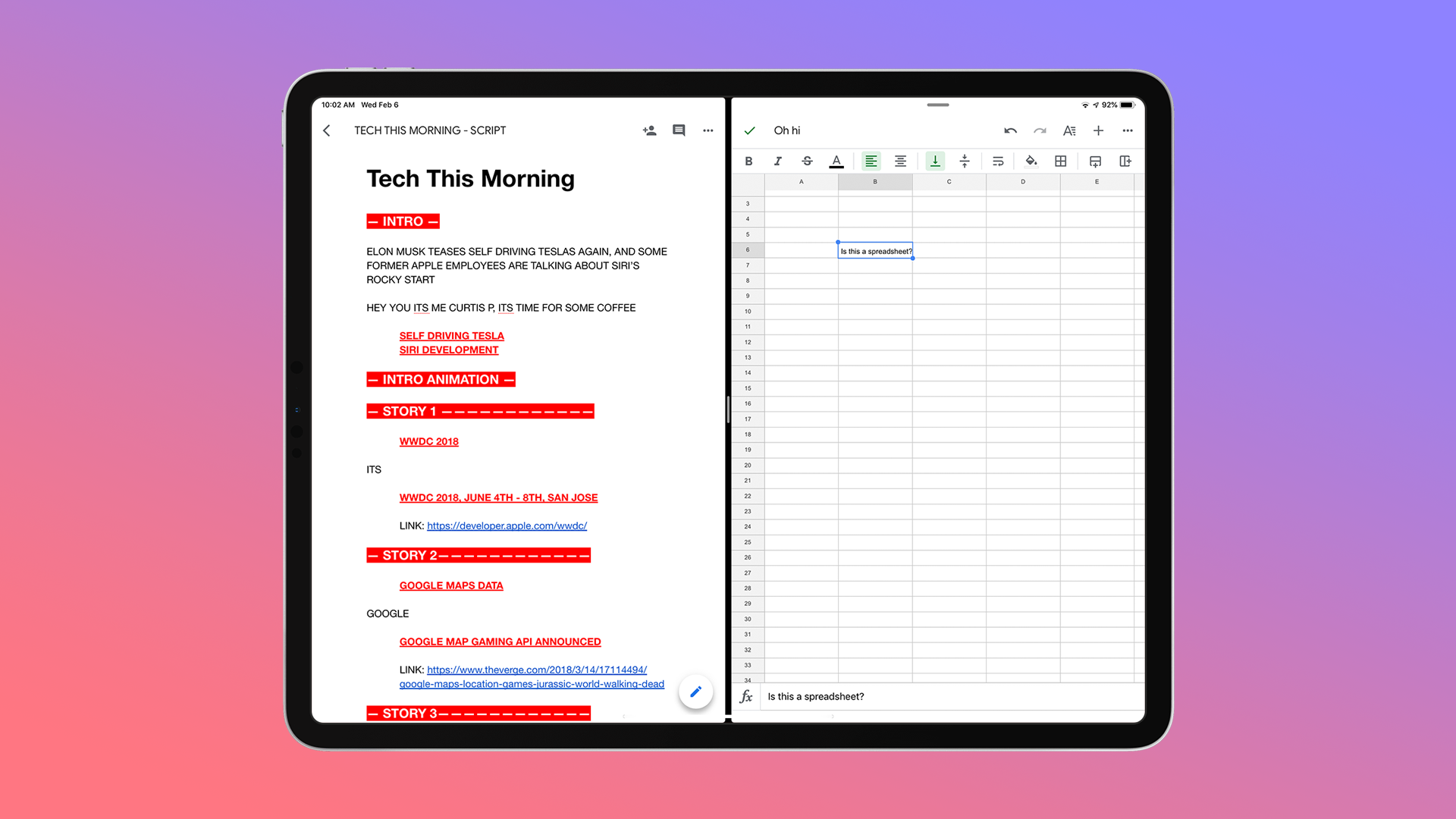Open the WWDC 2018 link
Image resolution: width=1456 pixels, height=819 pixels.
(x=428, y=441)
